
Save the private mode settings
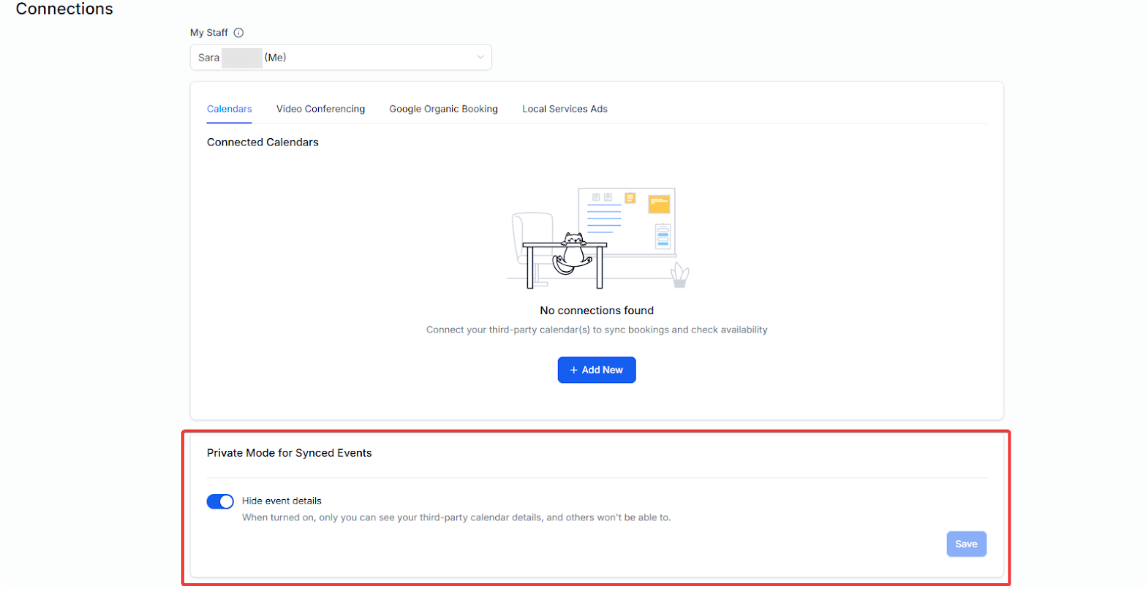[x=966, y=544]
